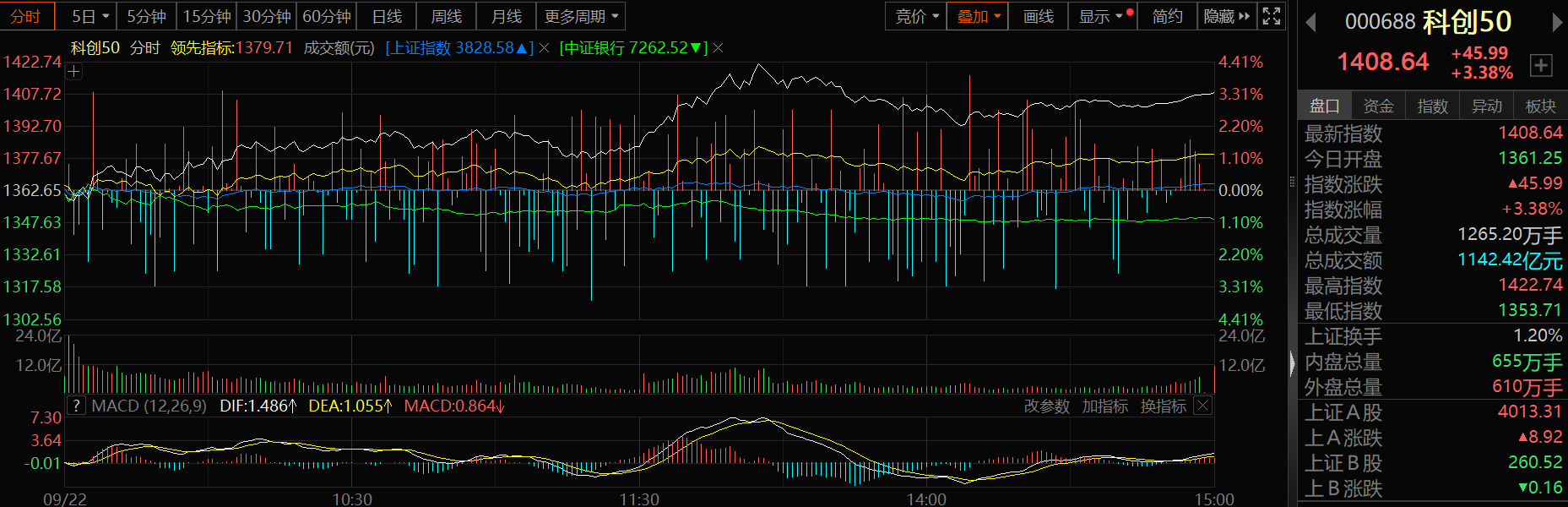Switch to 日线 daily chart

[387, 16]
